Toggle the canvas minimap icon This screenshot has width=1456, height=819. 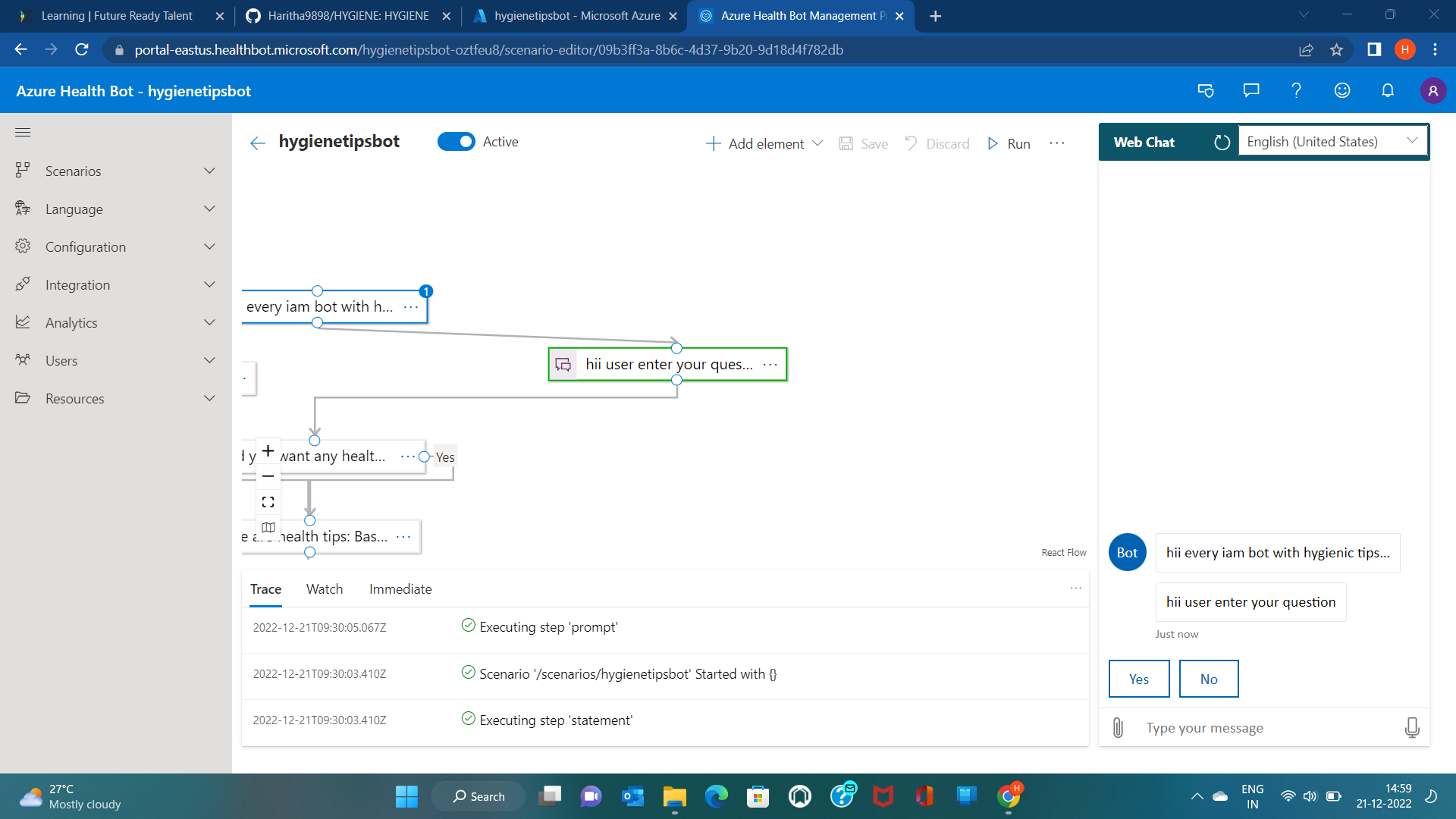coord(268,527)
